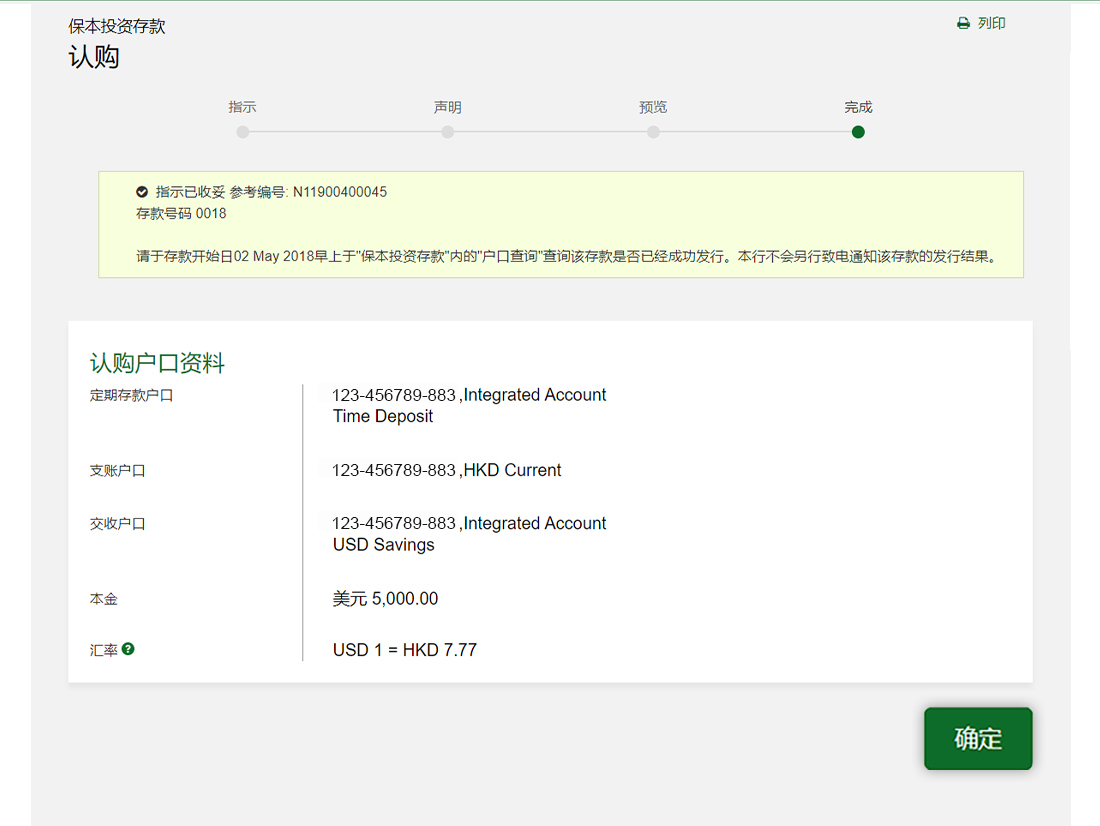
Task: Click the 存款号码 0018 text
Action: point(181,213)
